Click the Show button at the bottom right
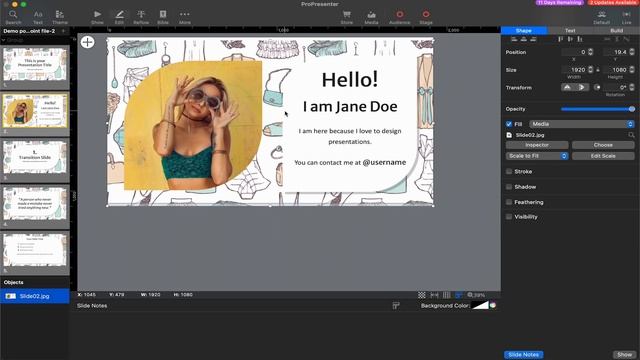 tap(624, 355)
